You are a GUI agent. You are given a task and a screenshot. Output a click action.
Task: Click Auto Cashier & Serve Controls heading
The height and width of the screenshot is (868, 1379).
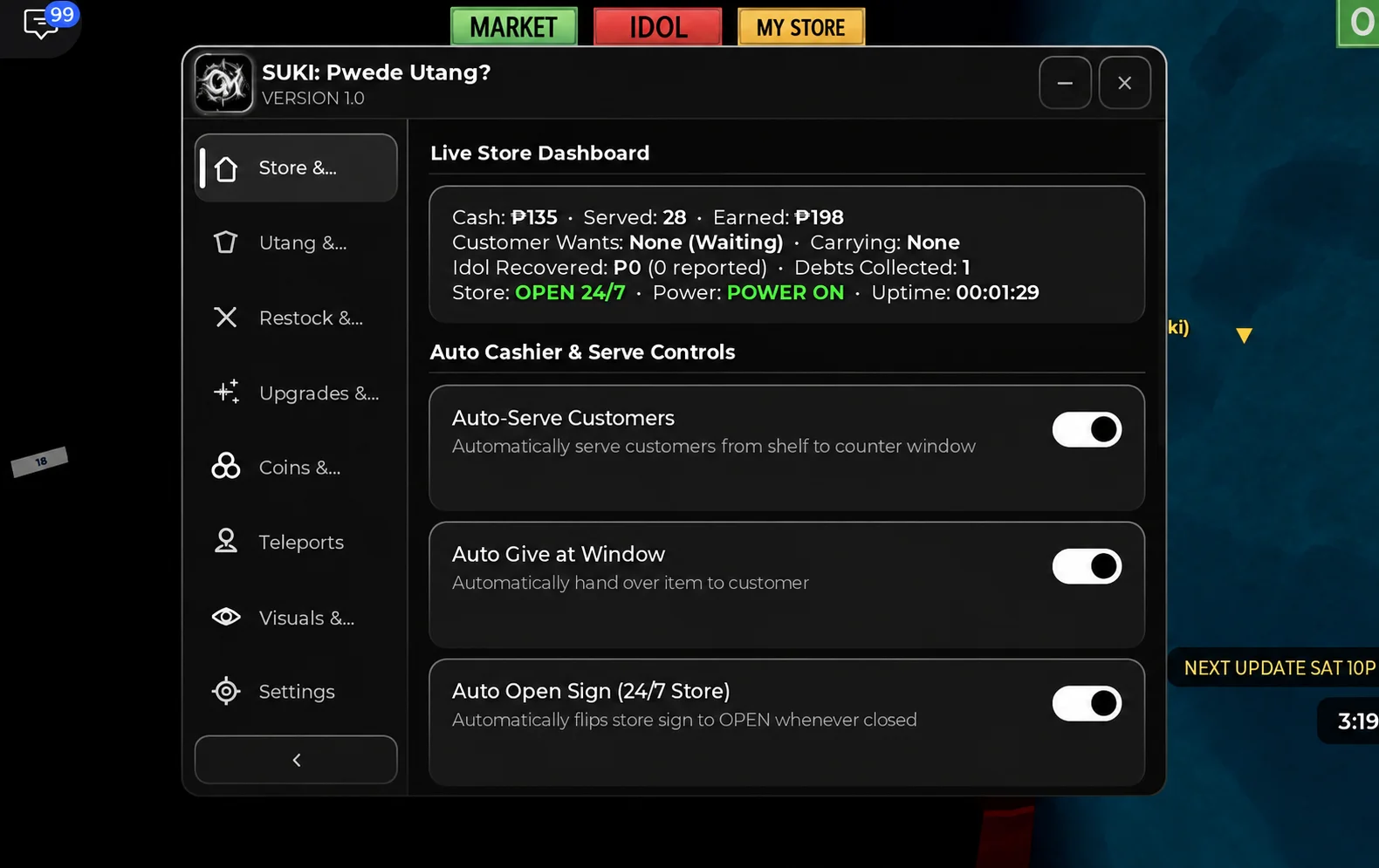(x=582, y=352)
